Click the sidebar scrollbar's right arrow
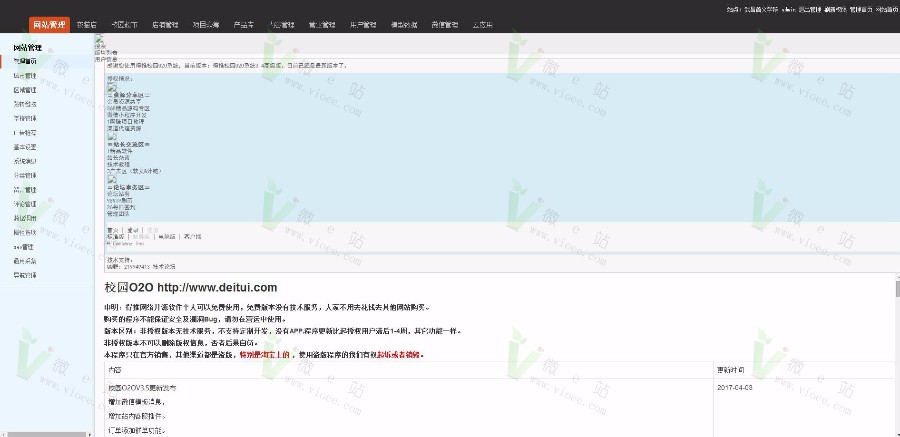 [90, 434]
